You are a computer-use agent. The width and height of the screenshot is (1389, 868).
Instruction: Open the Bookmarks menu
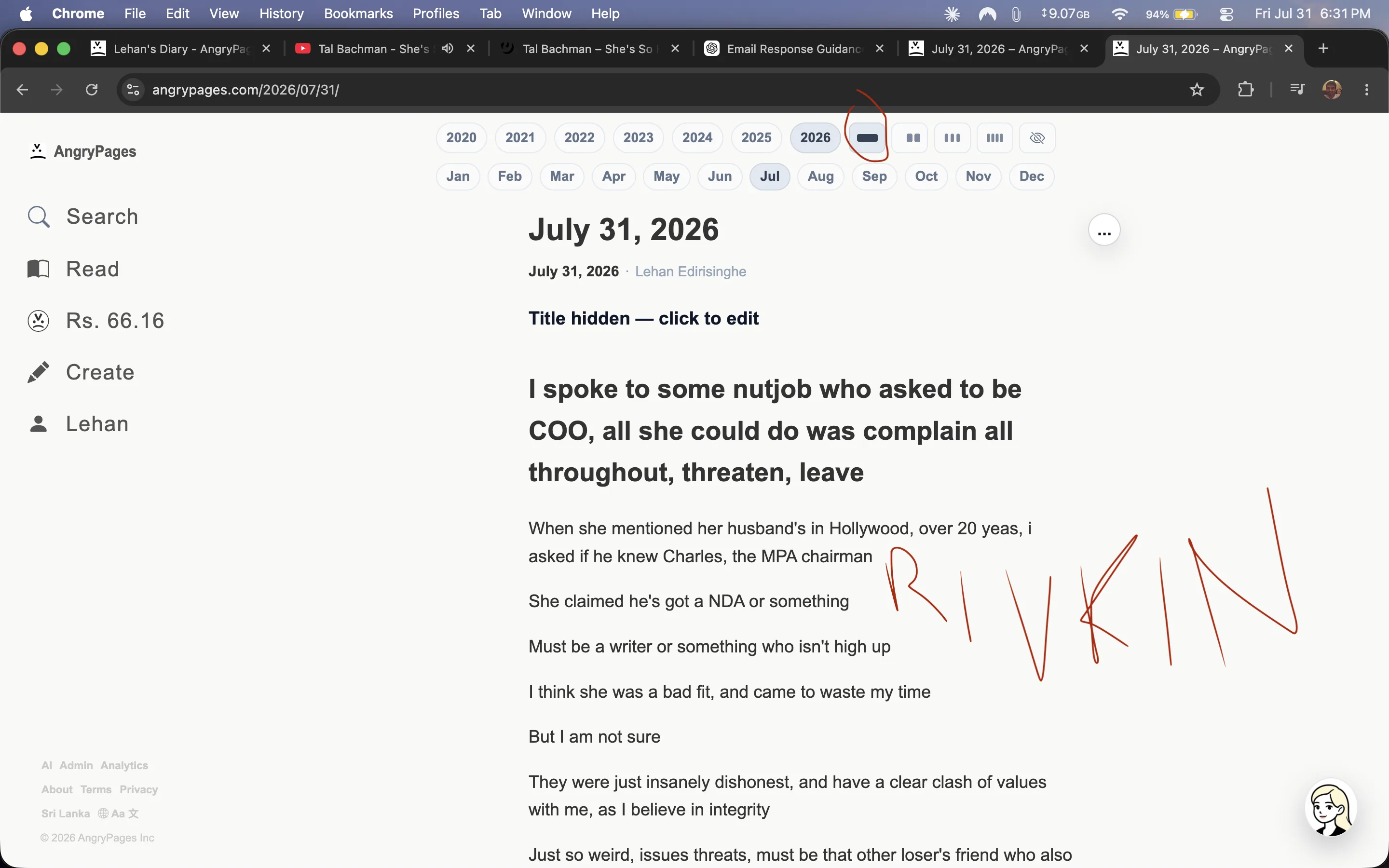coord(358,14)
